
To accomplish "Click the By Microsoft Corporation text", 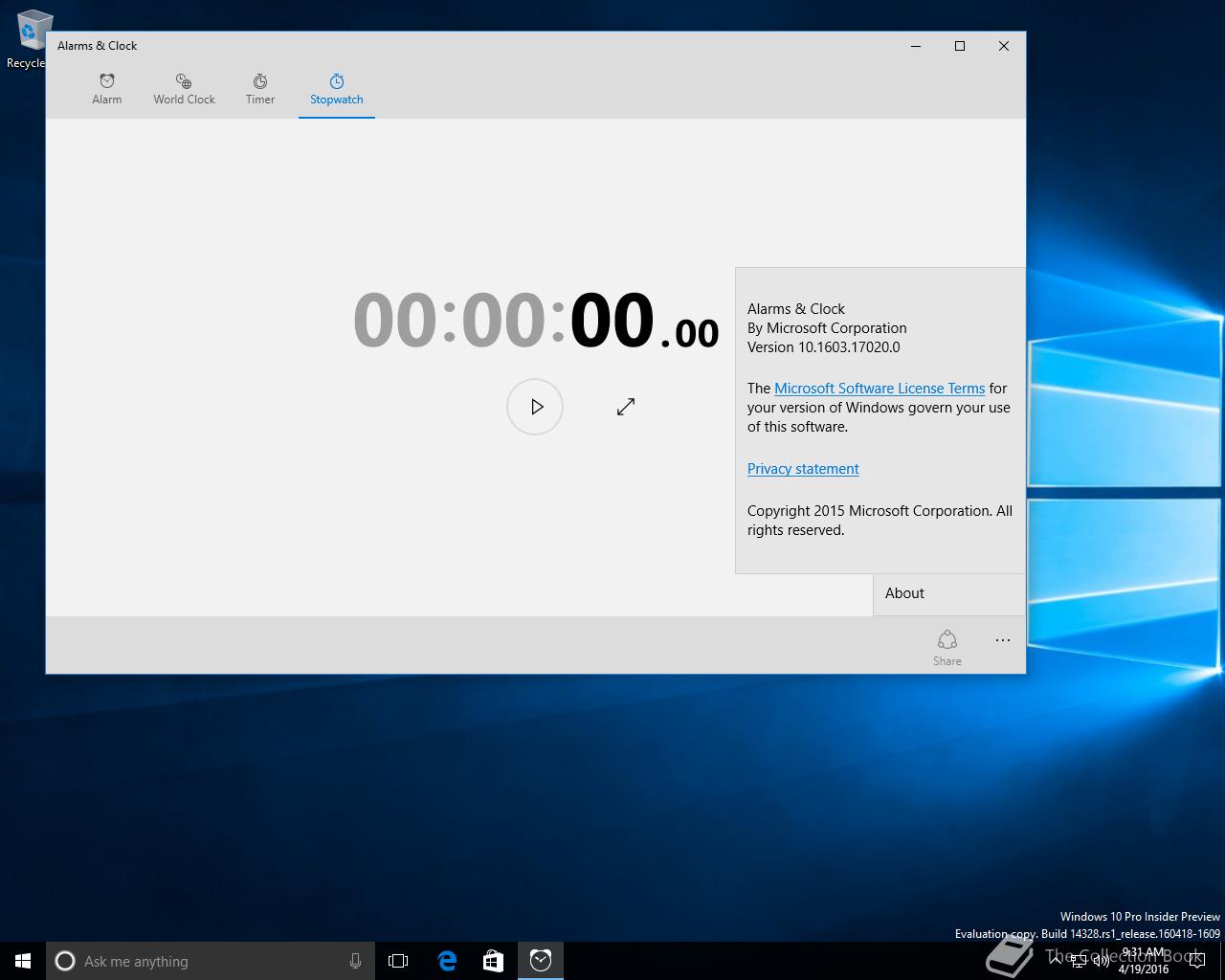I will click(x=827, y=328).
